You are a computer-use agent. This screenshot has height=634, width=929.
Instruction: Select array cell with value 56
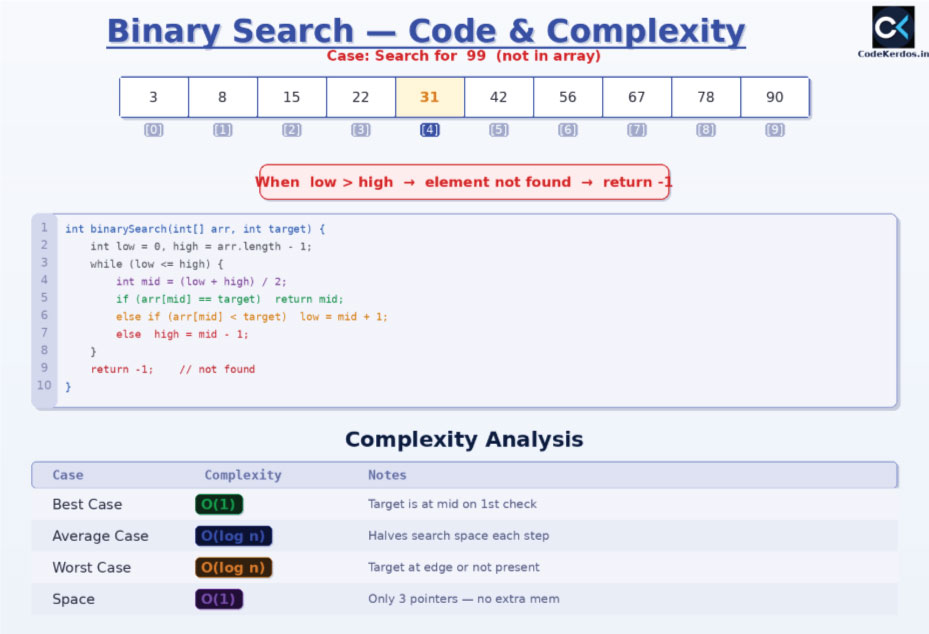(x=568, y=97)
